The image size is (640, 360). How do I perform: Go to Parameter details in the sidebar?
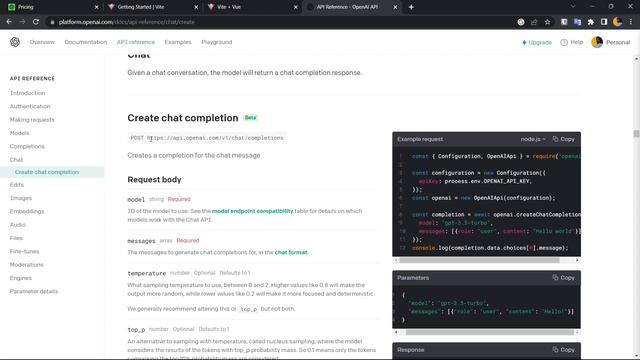[34, 291]
